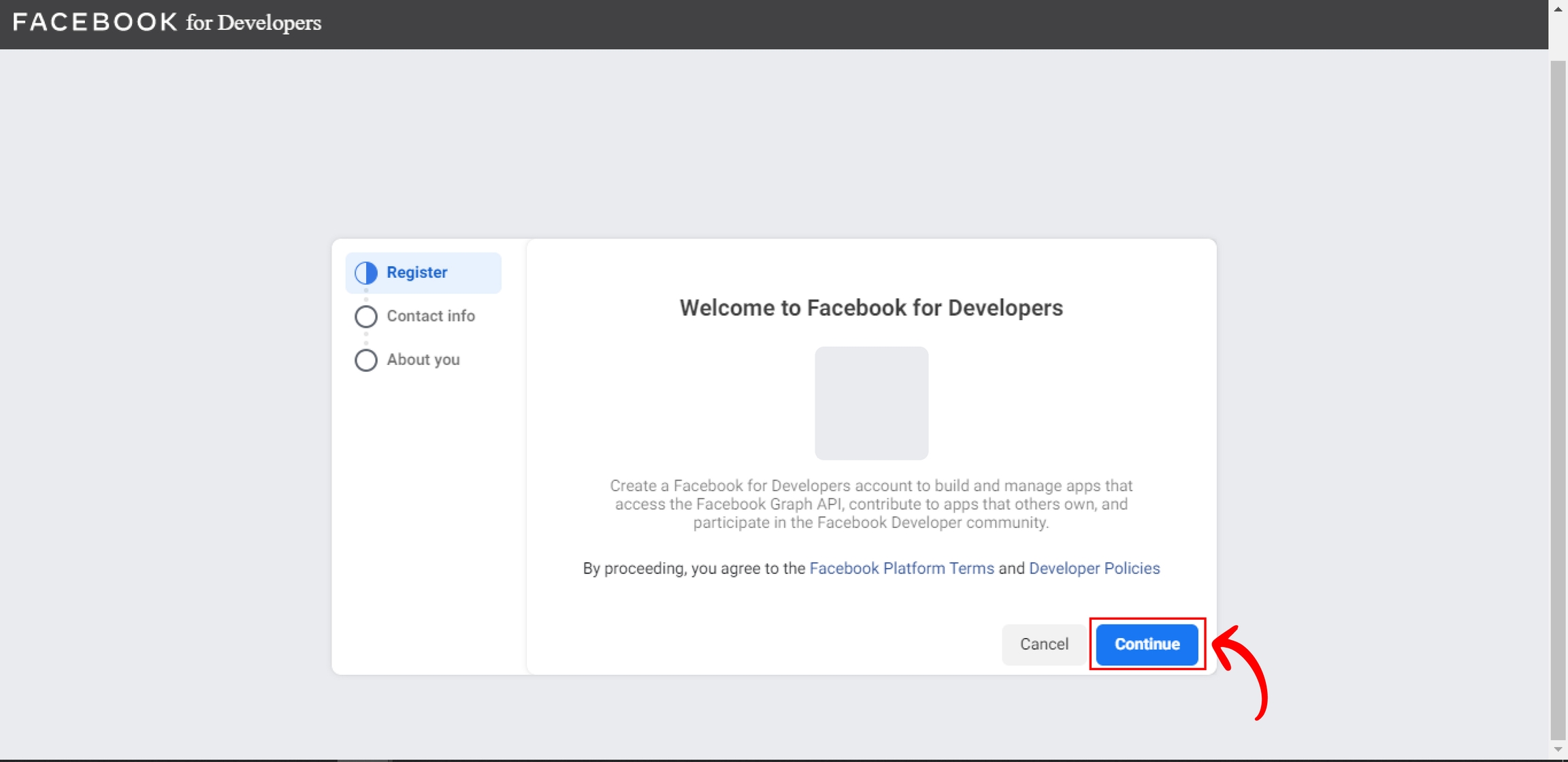Click the About you step circle

coord(366,360)
